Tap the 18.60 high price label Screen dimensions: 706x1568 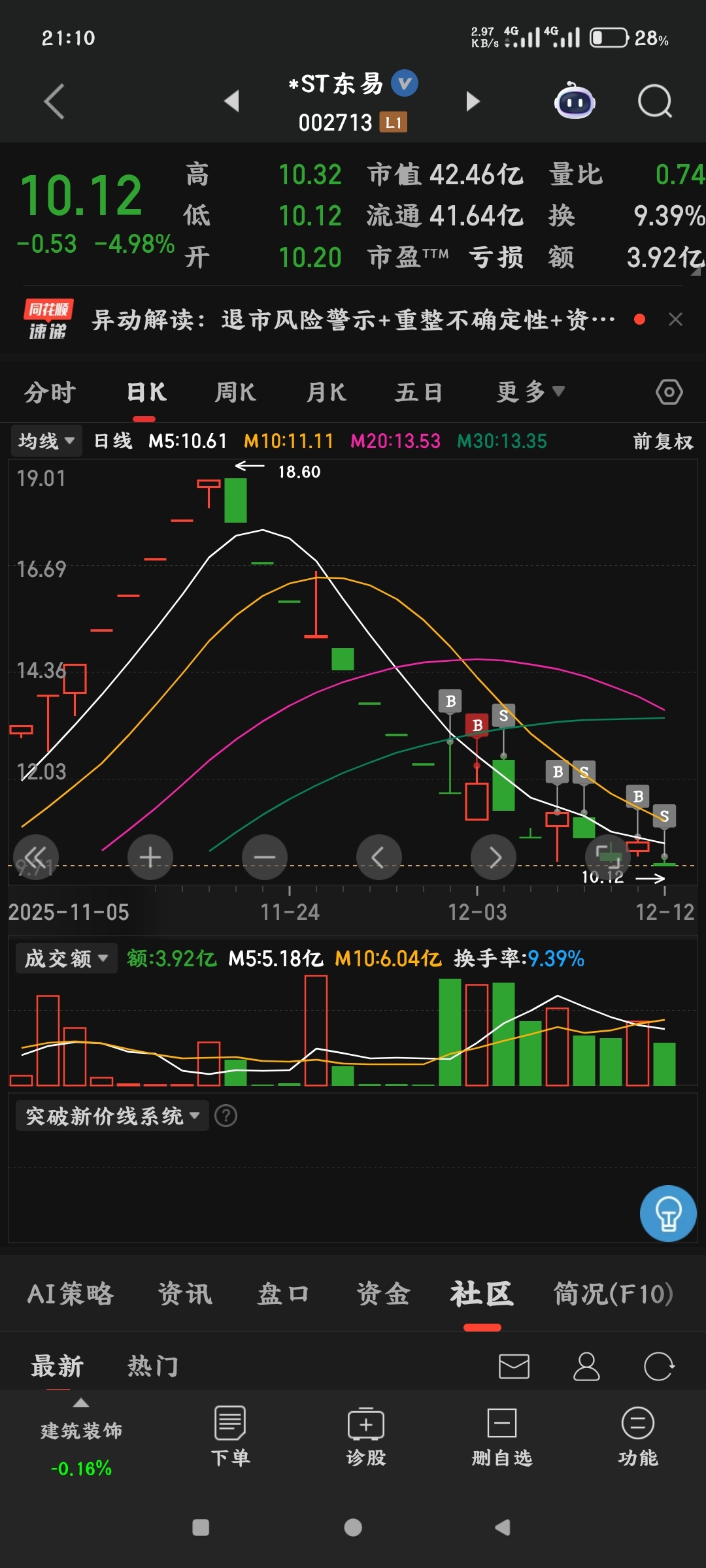tap(299, 472)
